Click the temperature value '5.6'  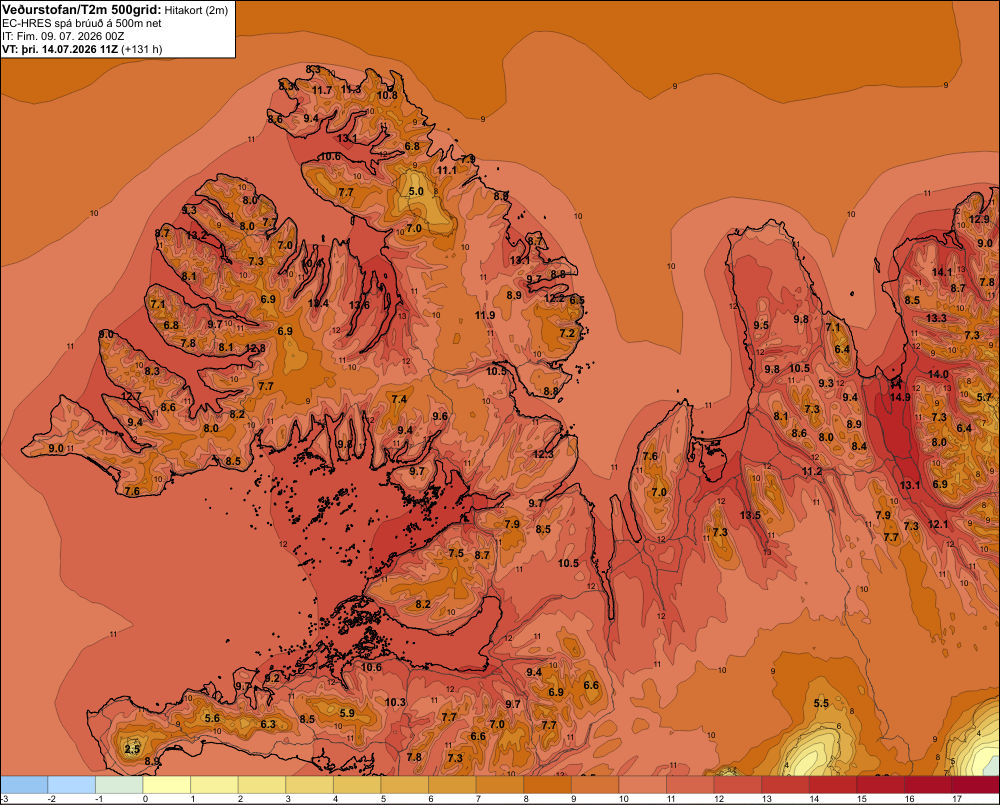pos(212,718)
